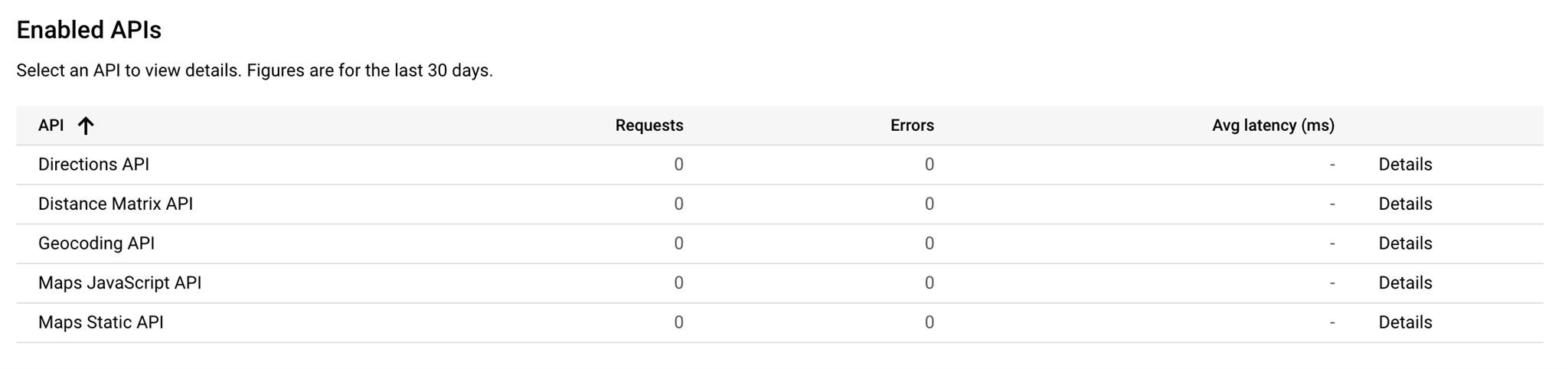The width and height of the screenshot is (1568, 369).
Task: Select the Geocoding API row
Action: (x=779, y=243)
